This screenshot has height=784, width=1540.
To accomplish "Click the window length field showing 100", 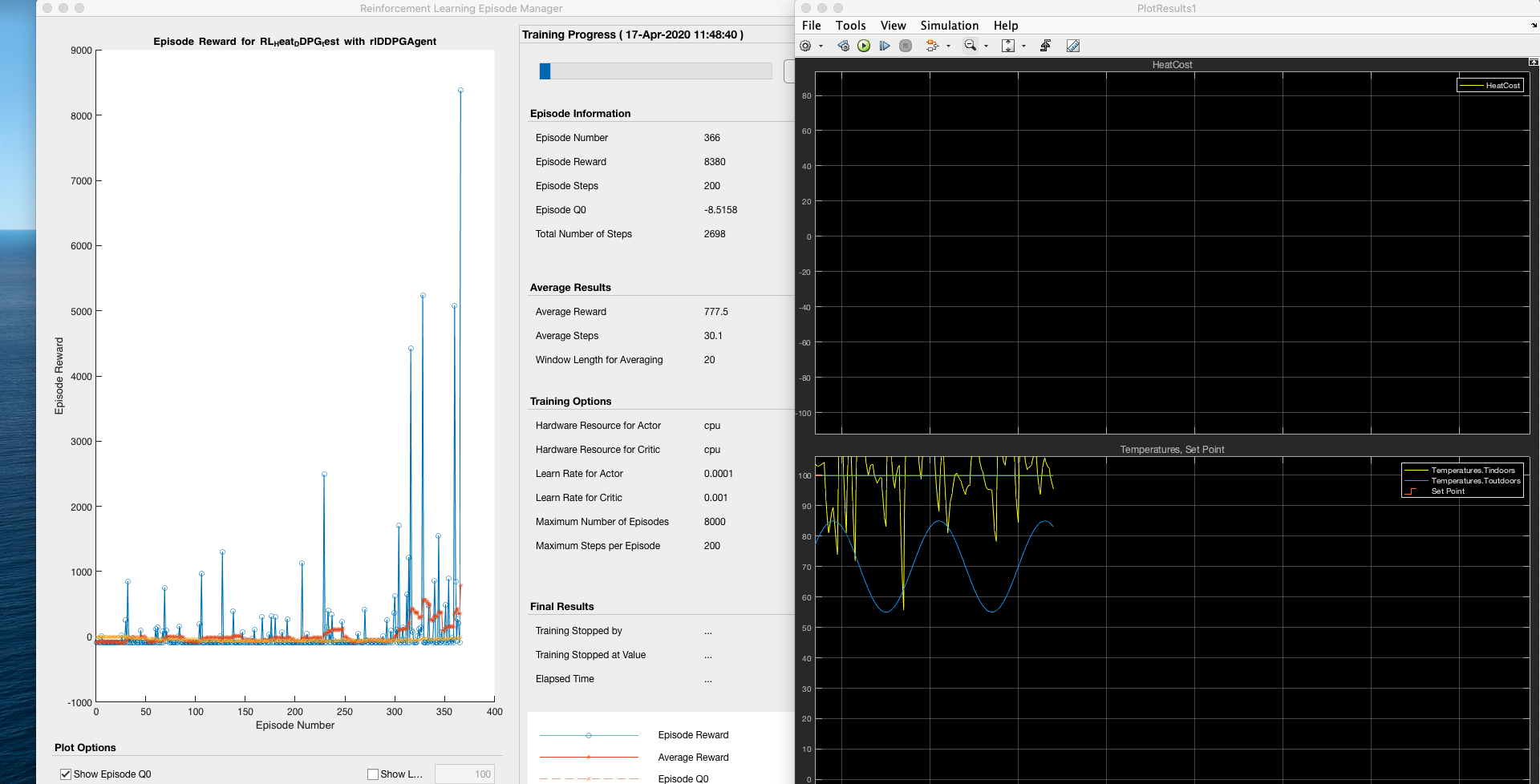I will tap(464, 774).
